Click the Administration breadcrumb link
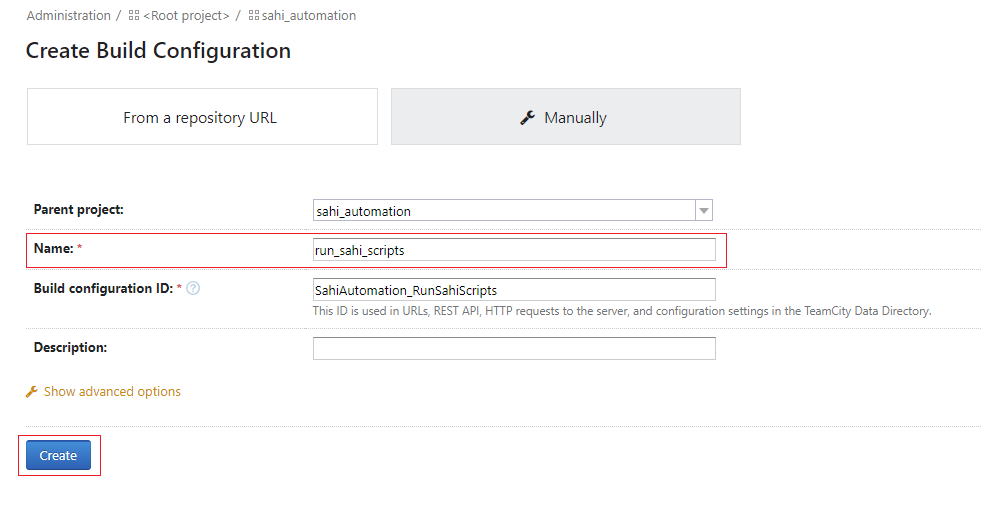This screenshot has height=509, width=981. [x=68, y=15]
